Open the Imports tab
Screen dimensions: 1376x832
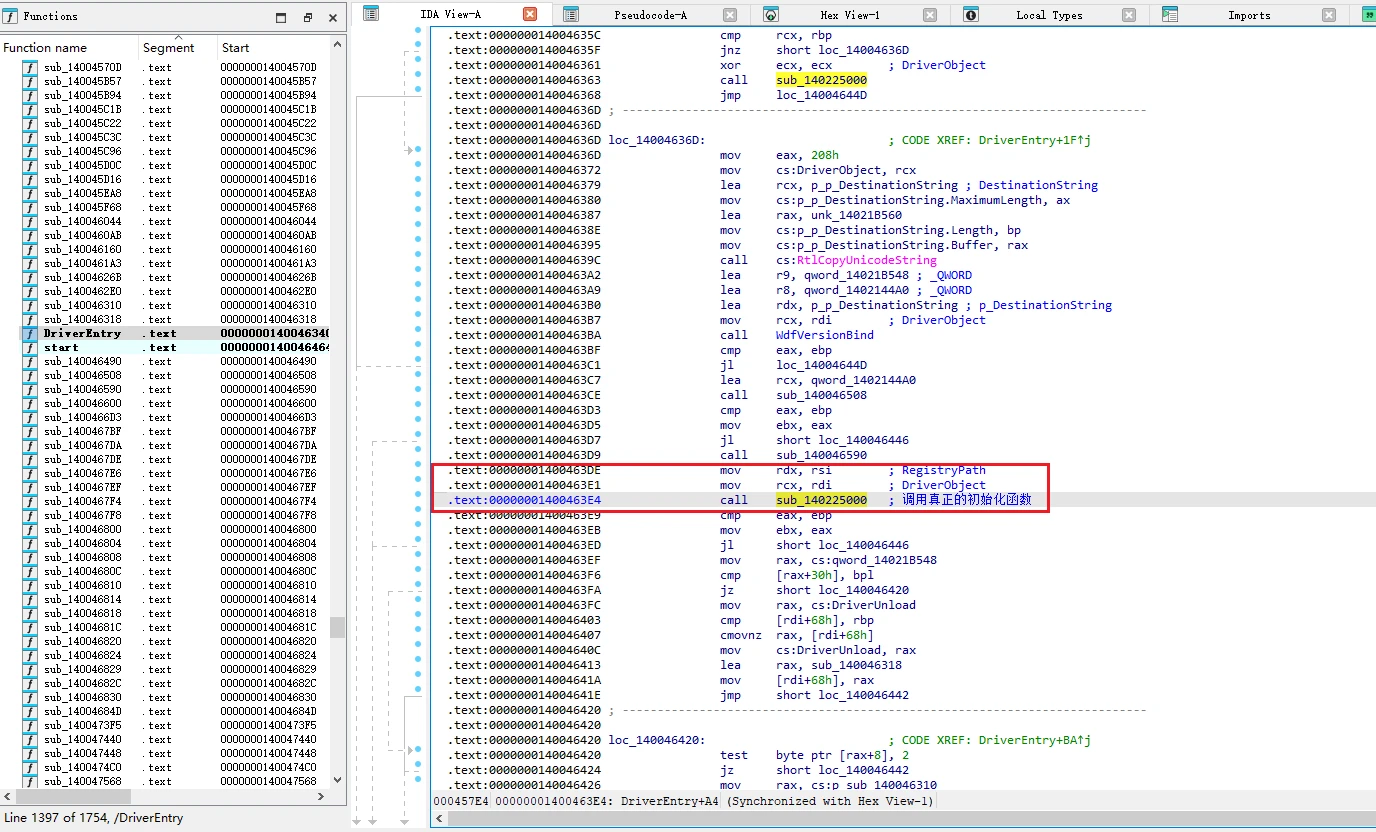(x=1249, y=15)
